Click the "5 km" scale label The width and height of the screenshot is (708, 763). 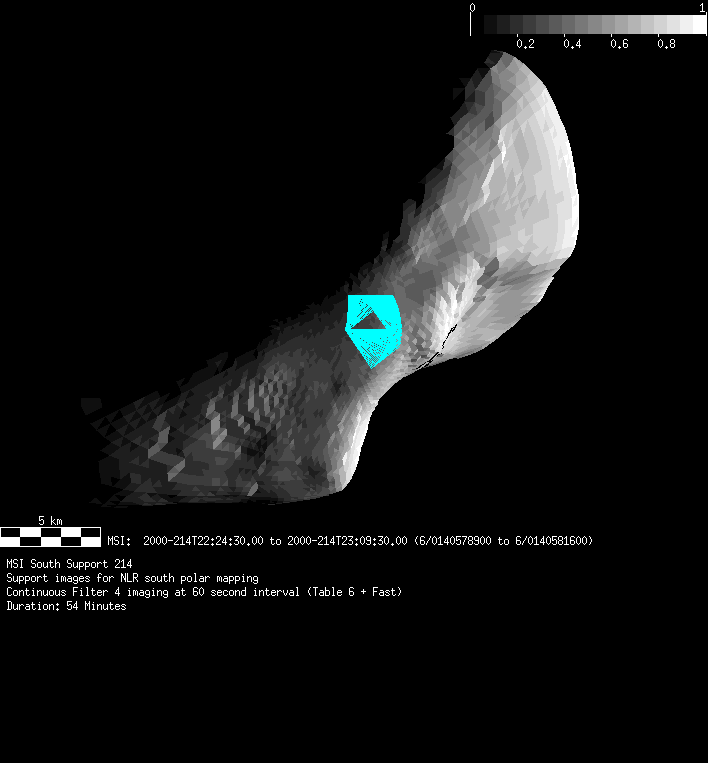click(x=50, y=521)
